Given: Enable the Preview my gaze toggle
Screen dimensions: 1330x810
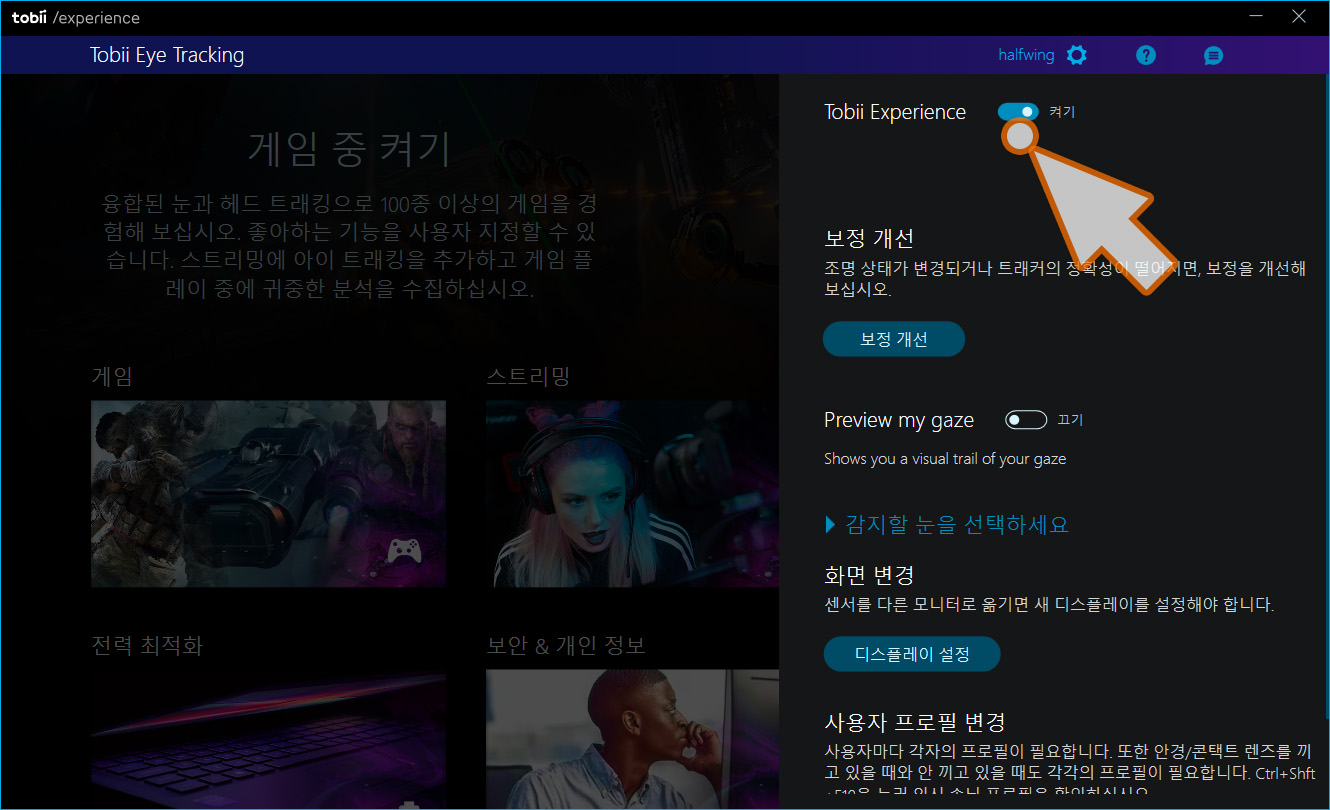Looking at the screenshot, I should pyautogui.click(x=1026, y=420).
